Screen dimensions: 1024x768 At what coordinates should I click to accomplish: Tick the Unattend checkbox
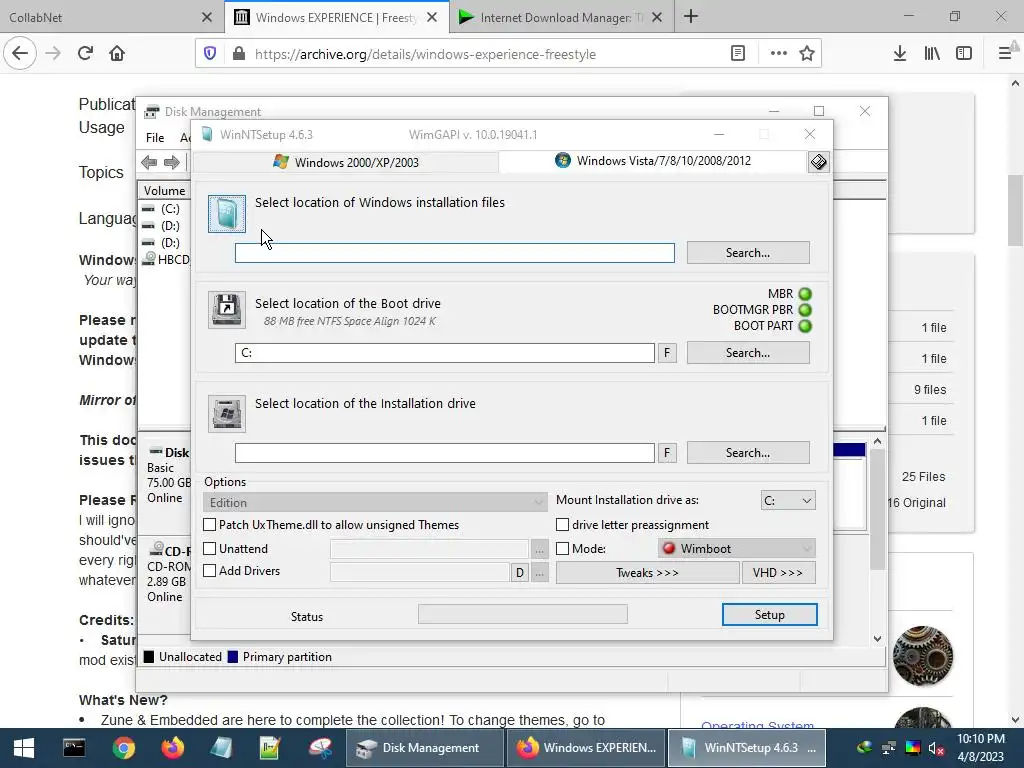point(210,549)
